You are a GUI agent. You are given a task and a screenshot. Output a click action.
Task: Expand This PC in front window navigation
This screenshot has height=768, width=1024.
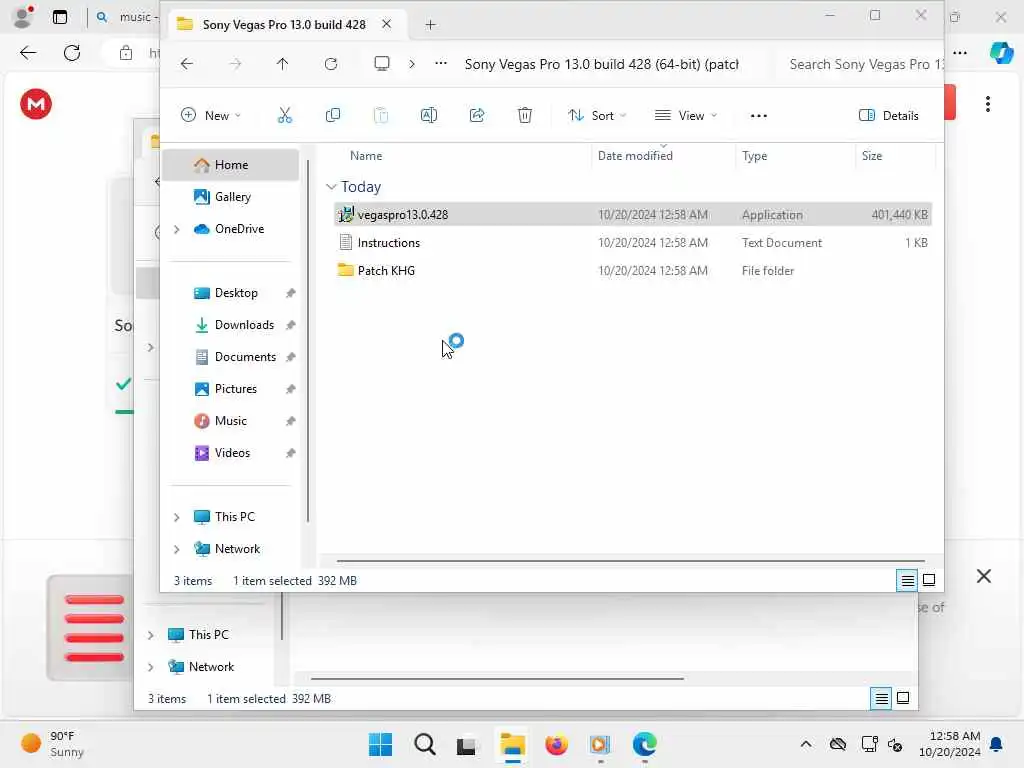(x=176, y=517)
